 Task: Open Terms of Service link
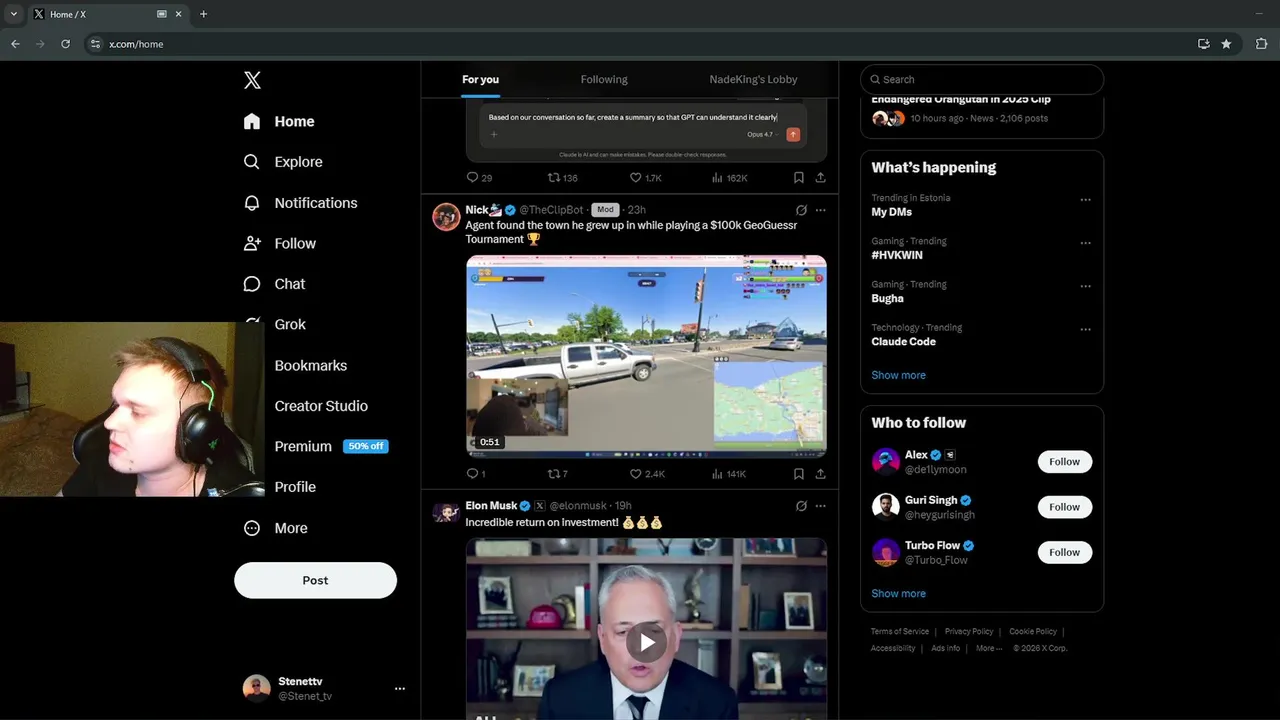click(x=900, y=632)
